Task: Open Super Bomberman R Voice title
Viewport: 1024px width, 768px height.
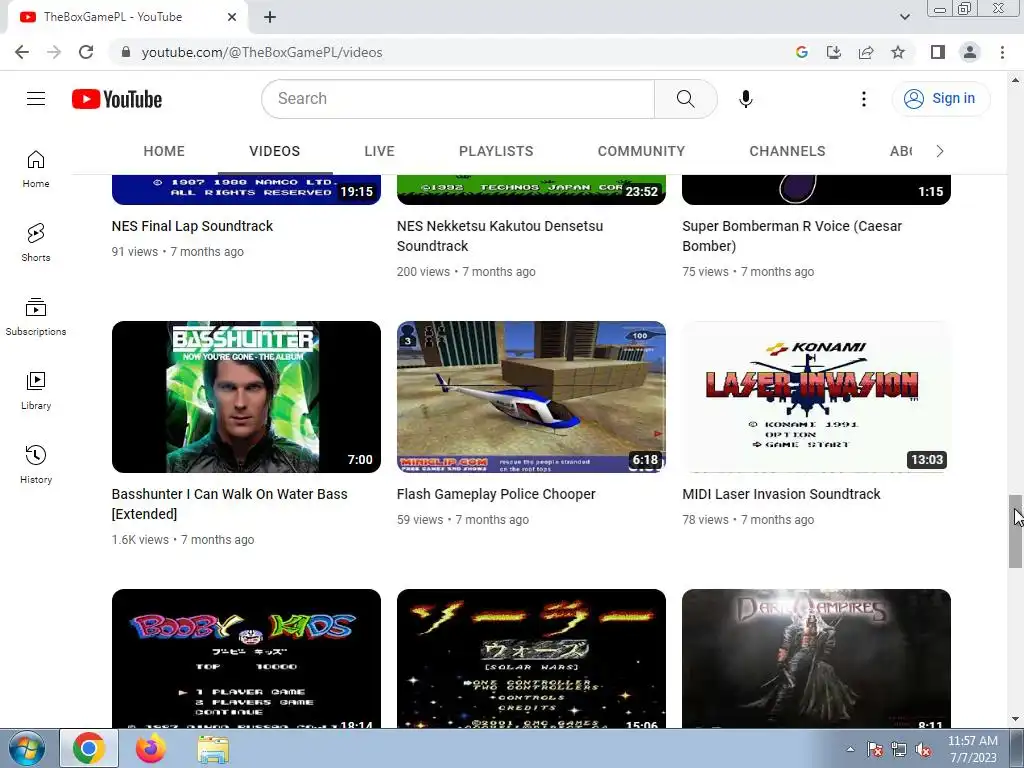Action: 792,236
